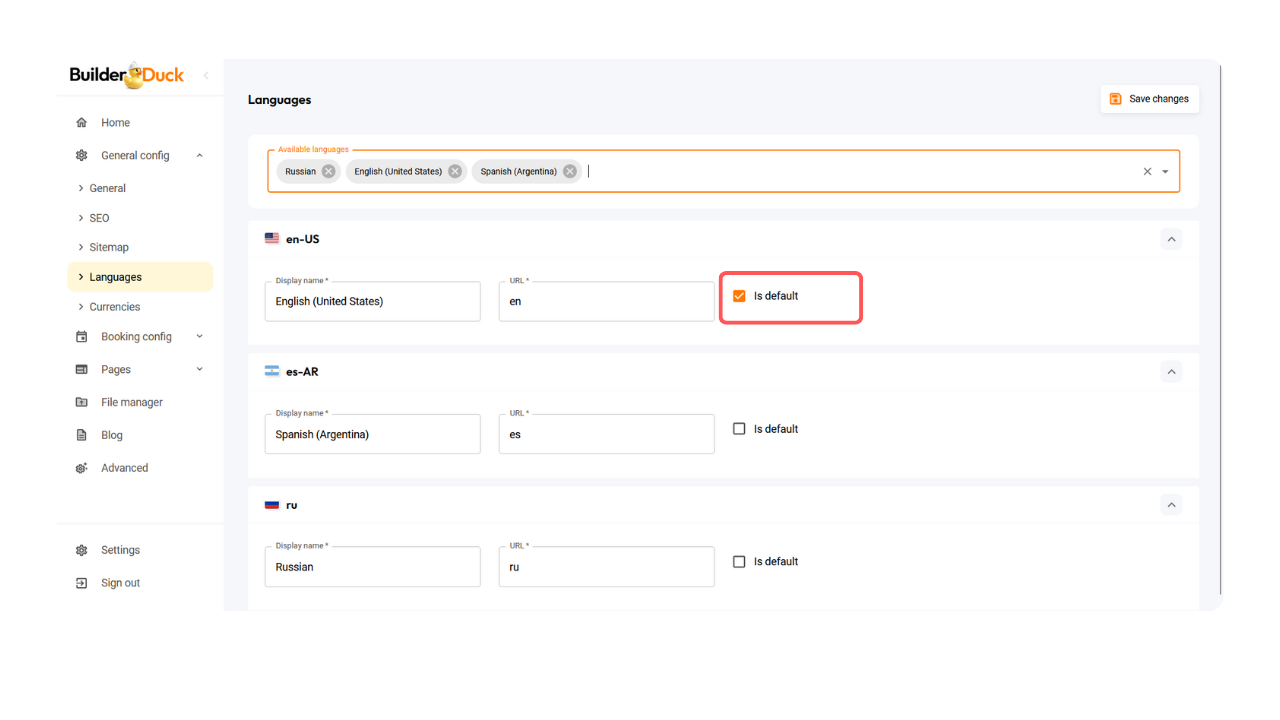Click the Save changes button
The height and width of the screenshot is (720, 1280).
[1149, 99]
